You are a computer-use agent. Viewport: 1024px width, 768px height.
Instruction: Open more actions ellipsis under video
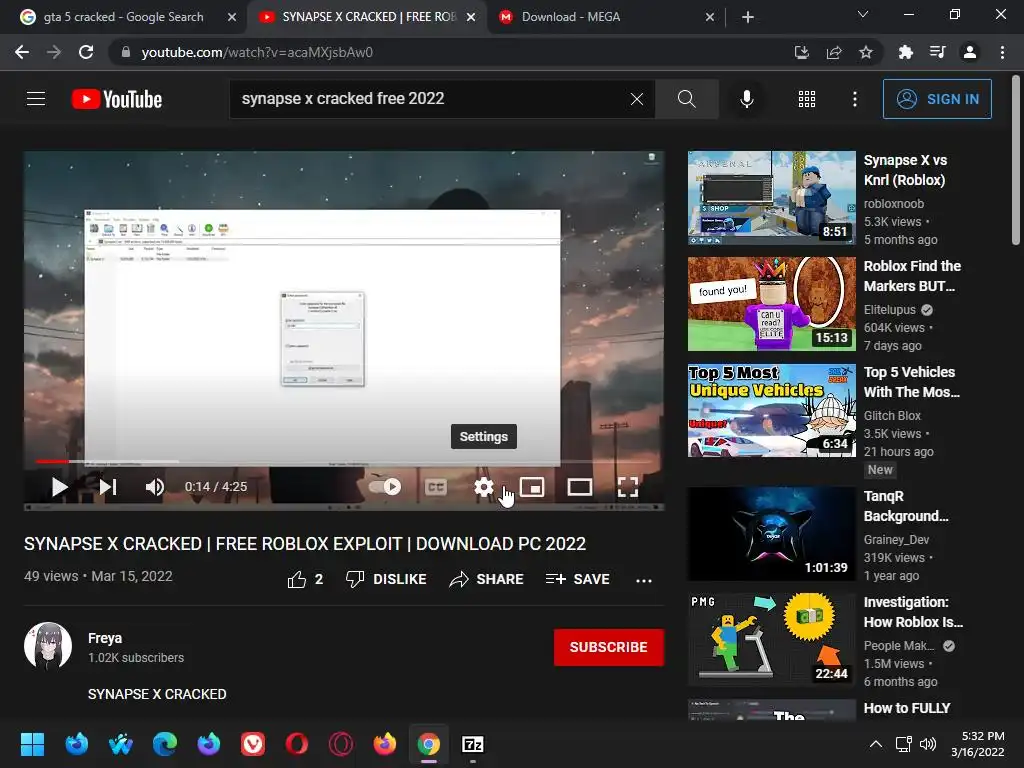(644, 580)
